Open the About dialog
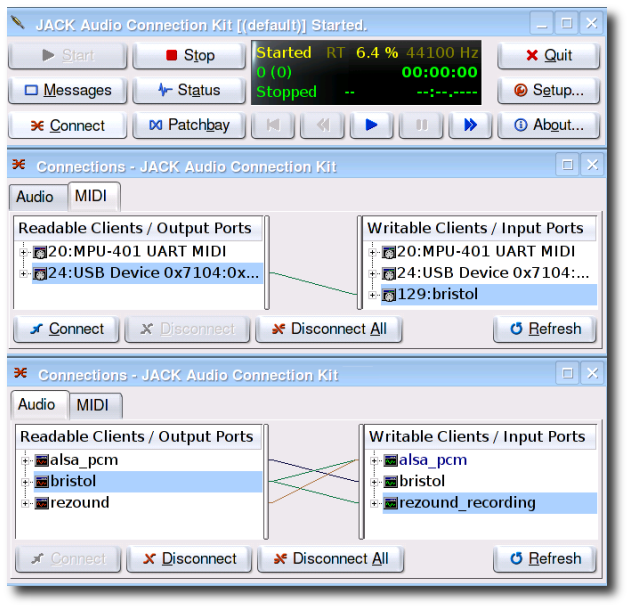This screenshot has width=630, height=609. point(548,125)
